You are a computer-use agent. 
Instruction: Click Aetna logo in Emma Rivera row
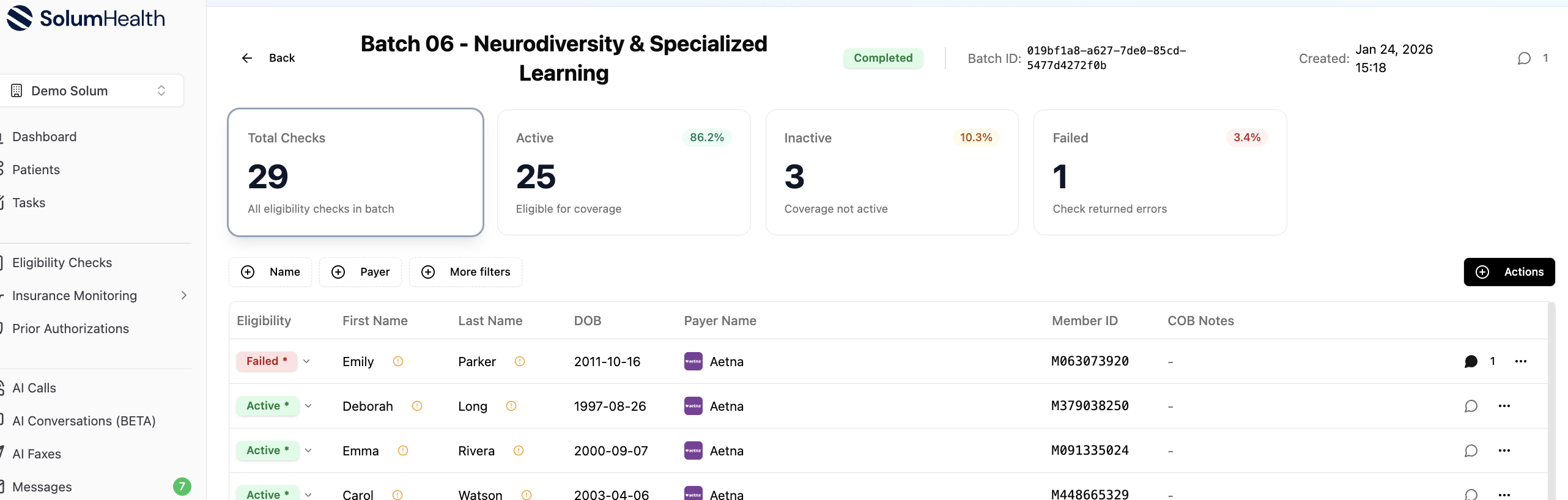click(x=693, y=450)
